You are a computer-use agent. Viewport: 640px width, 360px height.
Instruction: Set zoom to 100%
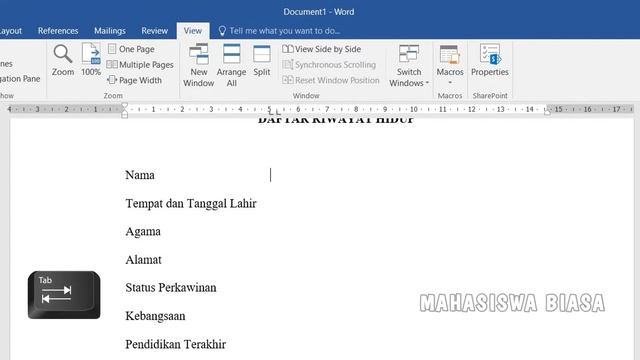tap(91, 60)
